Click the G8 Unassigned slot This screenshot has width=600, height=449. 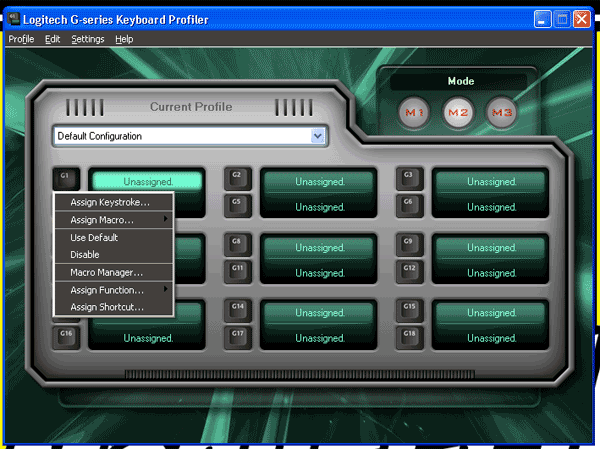click(x=320, y=248)
